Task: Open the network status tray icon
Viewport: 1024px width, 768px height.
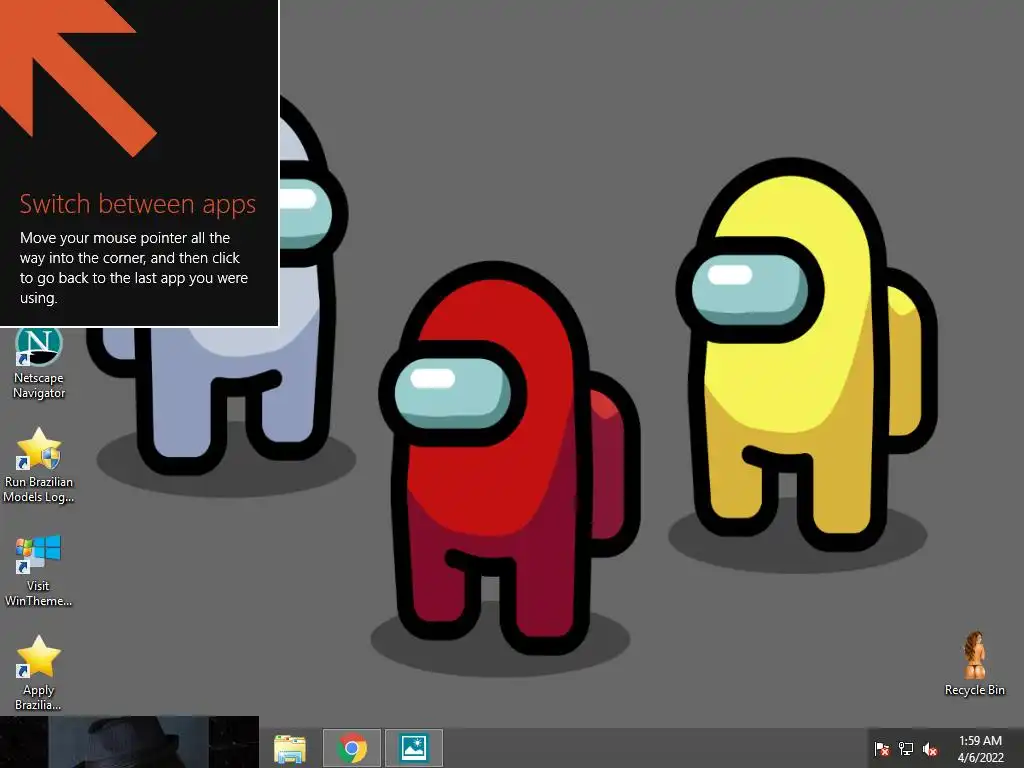Action: point(906,748)
